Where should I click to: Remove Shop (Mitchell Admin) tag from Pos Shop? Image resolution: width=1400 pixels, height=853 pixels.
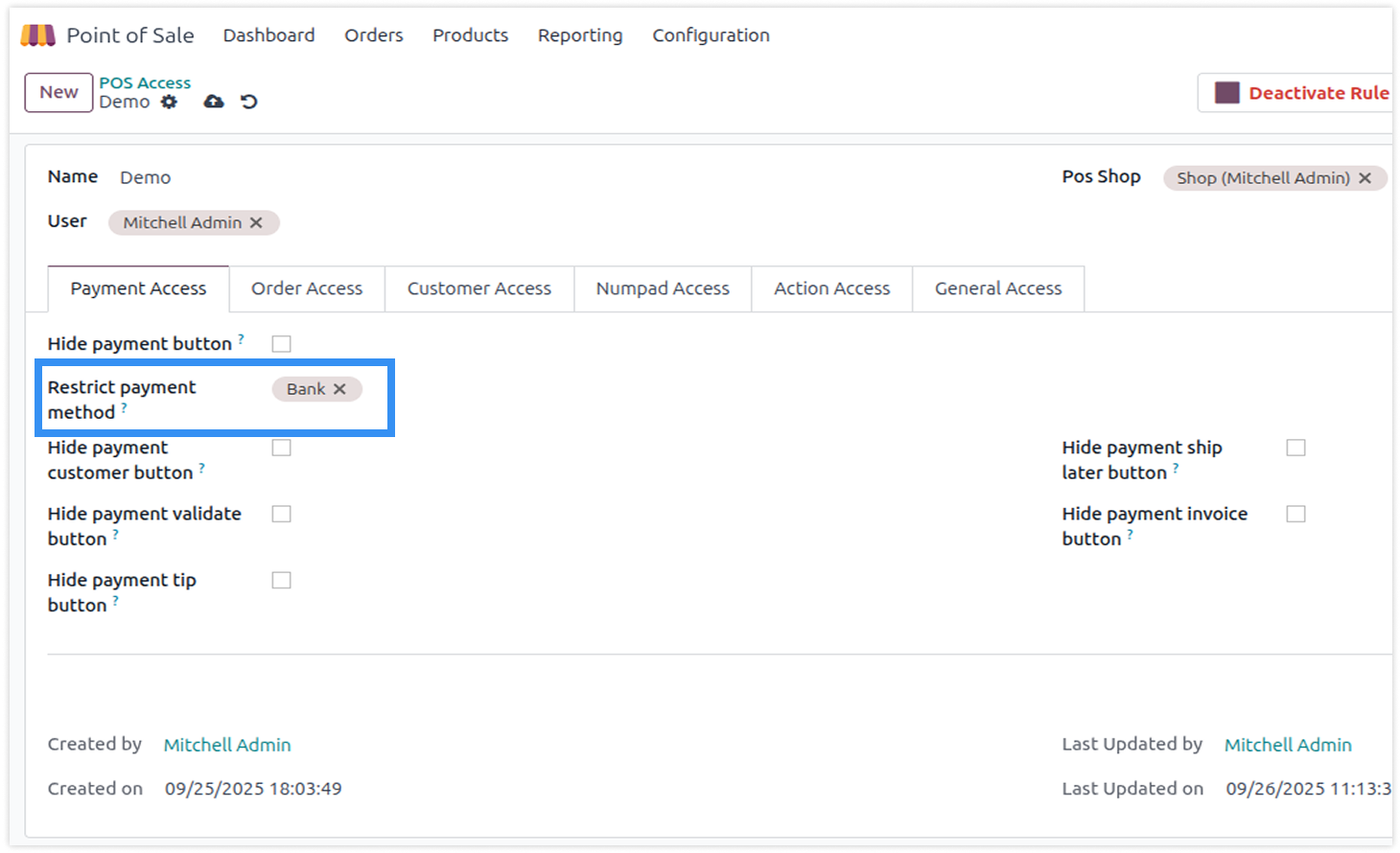pos(1365,178)
